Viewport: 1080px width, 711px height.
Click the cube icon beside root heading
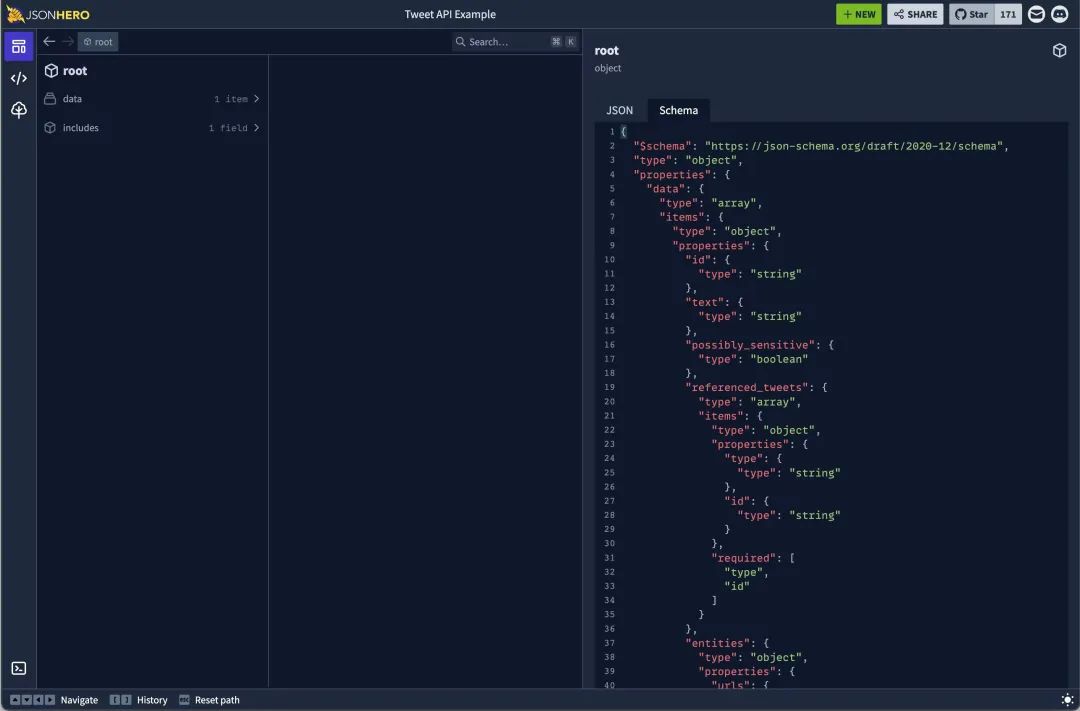[1059, 50]
